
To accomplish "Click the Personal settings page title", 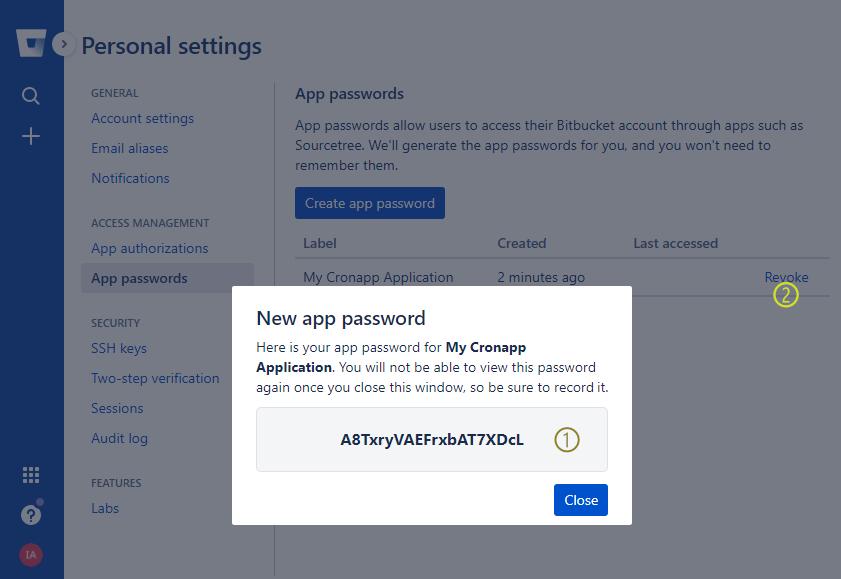I will click(172, 46).
